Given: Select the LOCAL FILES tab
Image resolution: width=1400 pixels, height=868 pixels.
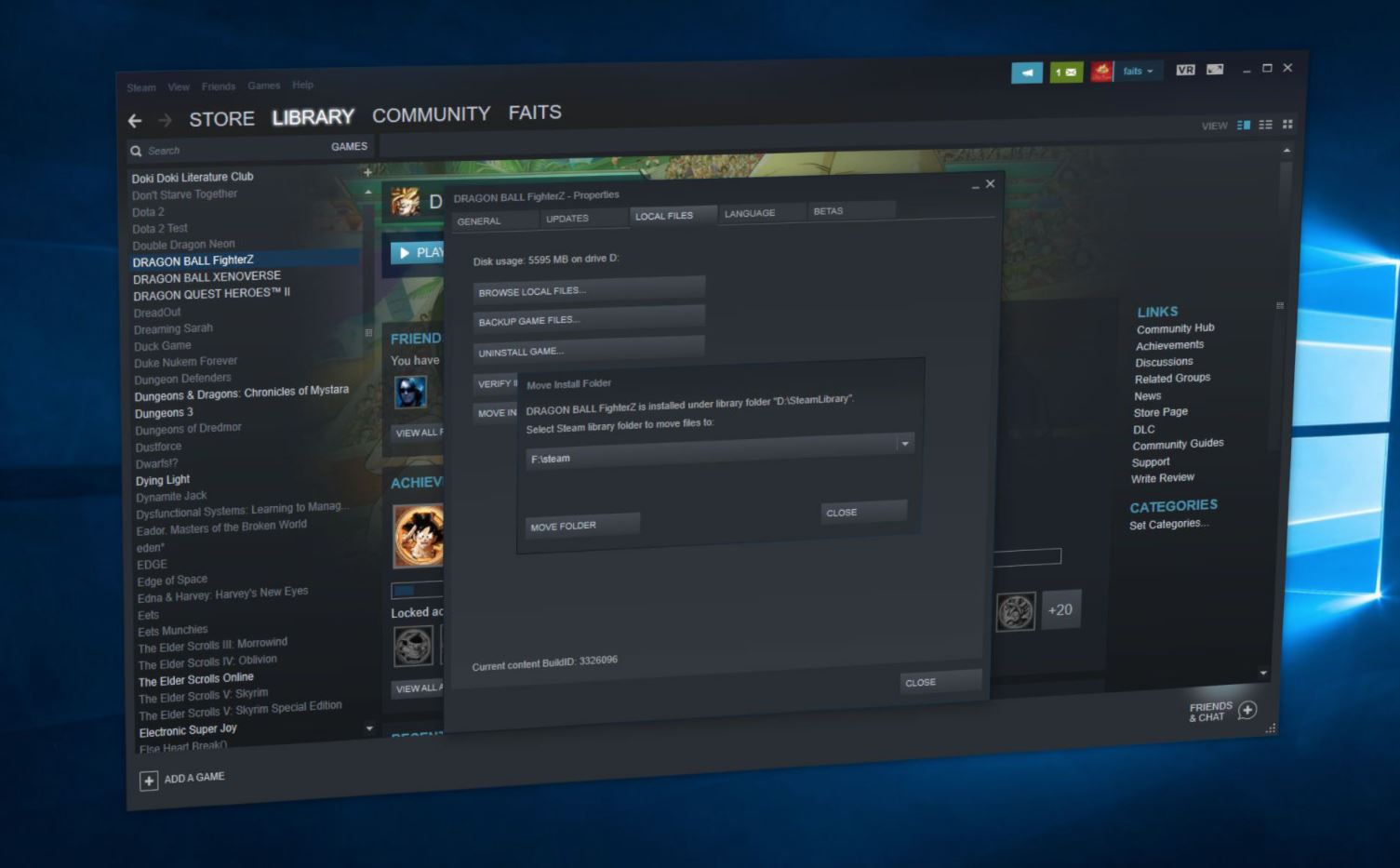Looking at the screenshot, I should [x=673, y=215].
